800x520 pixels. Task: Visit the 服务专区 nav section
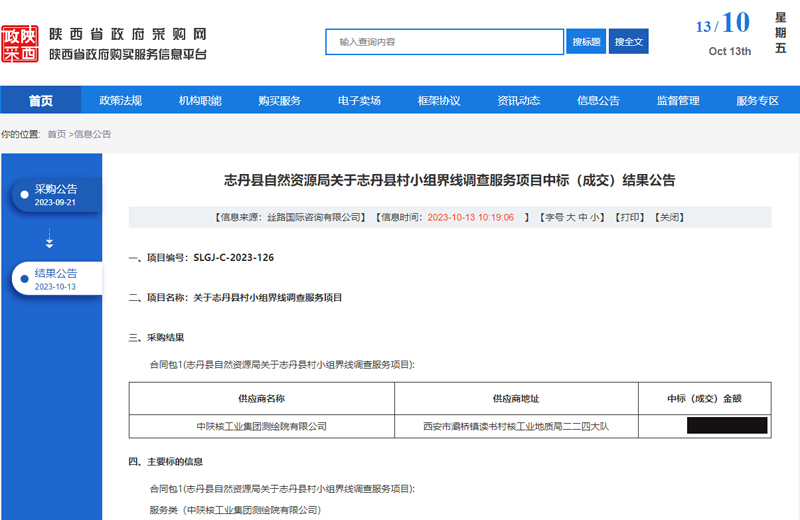click(757, 100)
